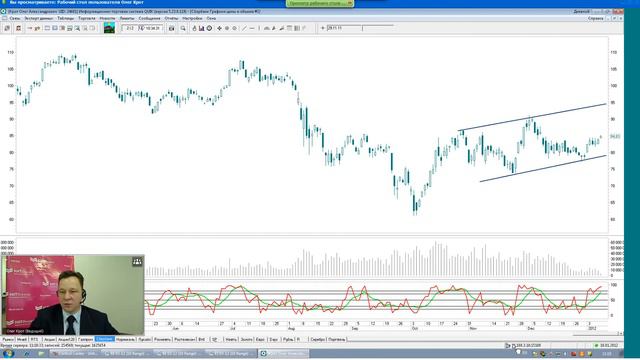
Task: Open Internet Explorer from the taskbar
Action: coord(27,353)
